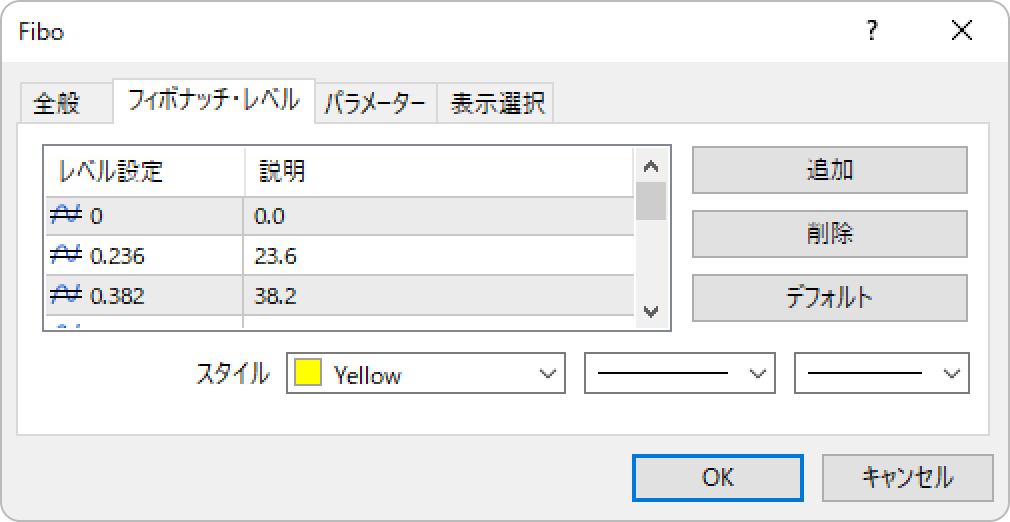Confirm with the OK button
The image size is (1010, 522).
click(718, 478)
